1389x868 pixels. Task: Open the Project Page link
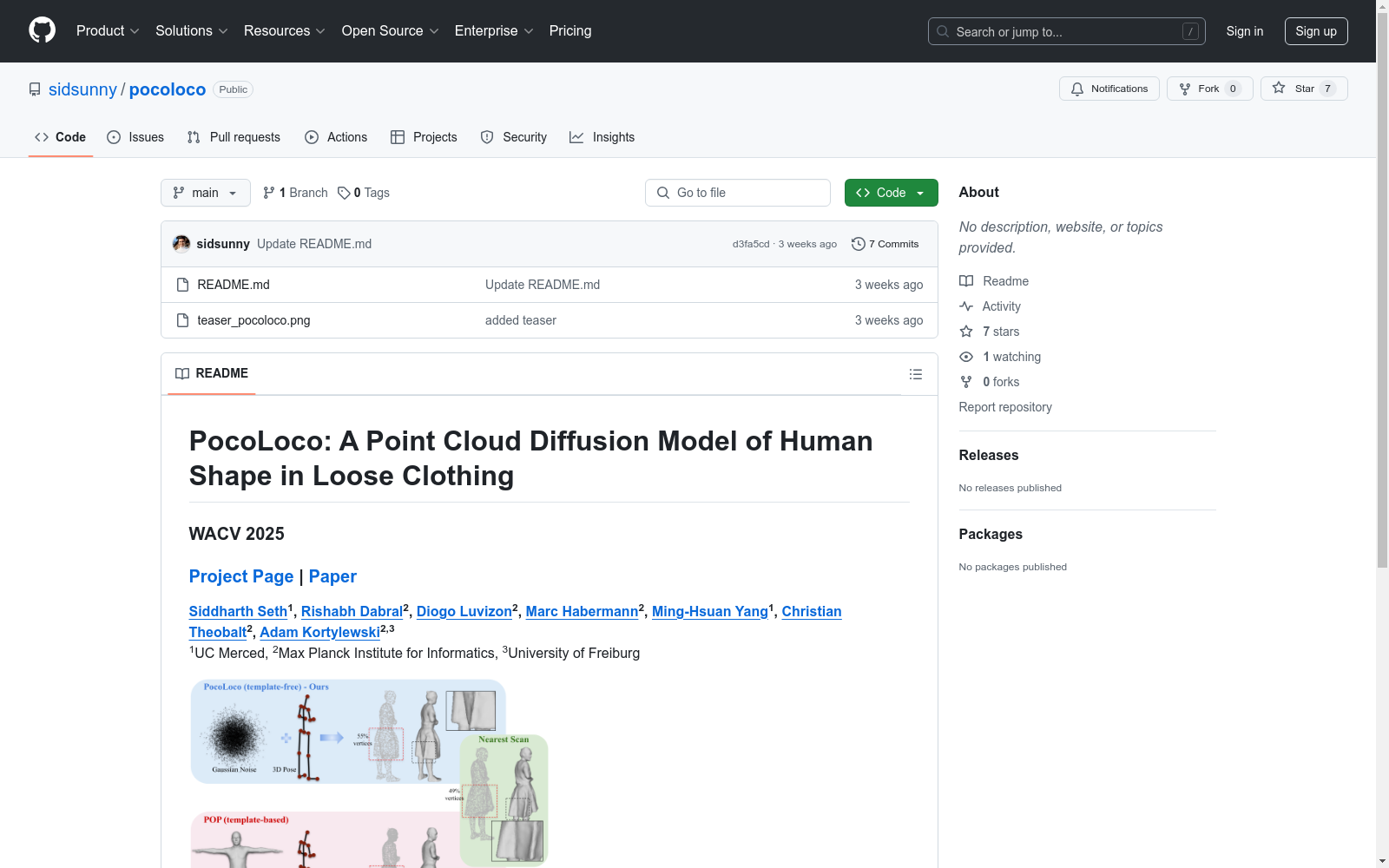pos(241,576)
